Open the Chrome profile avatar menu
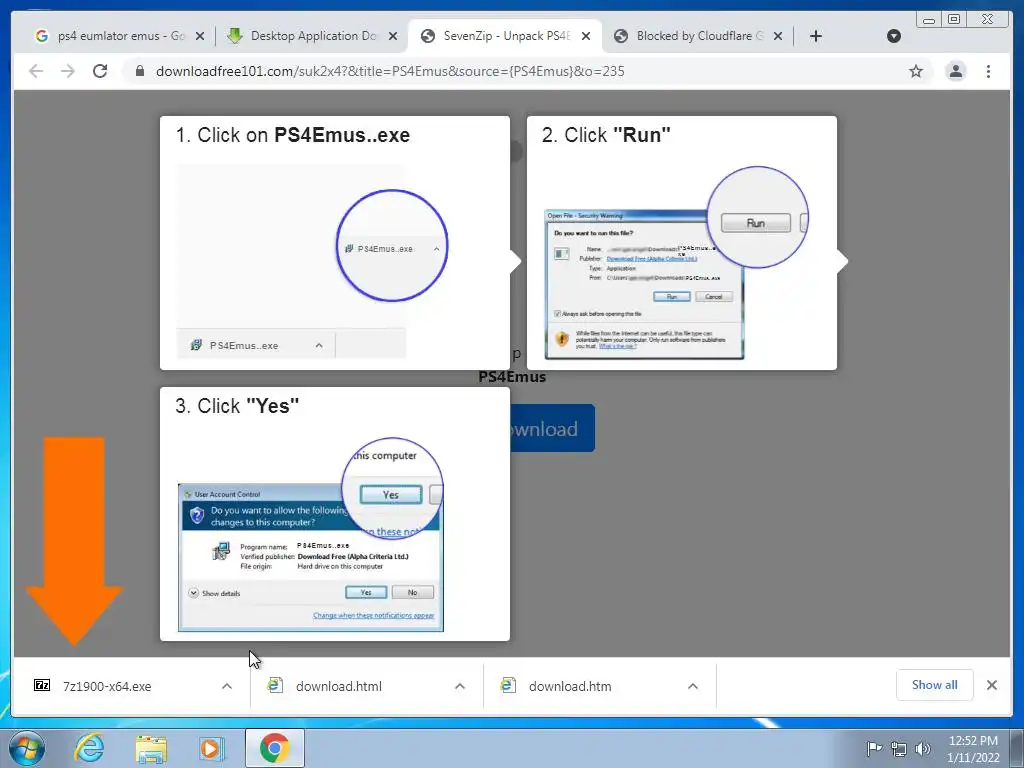Viewport: 1024px width, 768px height. click(955, 71)
